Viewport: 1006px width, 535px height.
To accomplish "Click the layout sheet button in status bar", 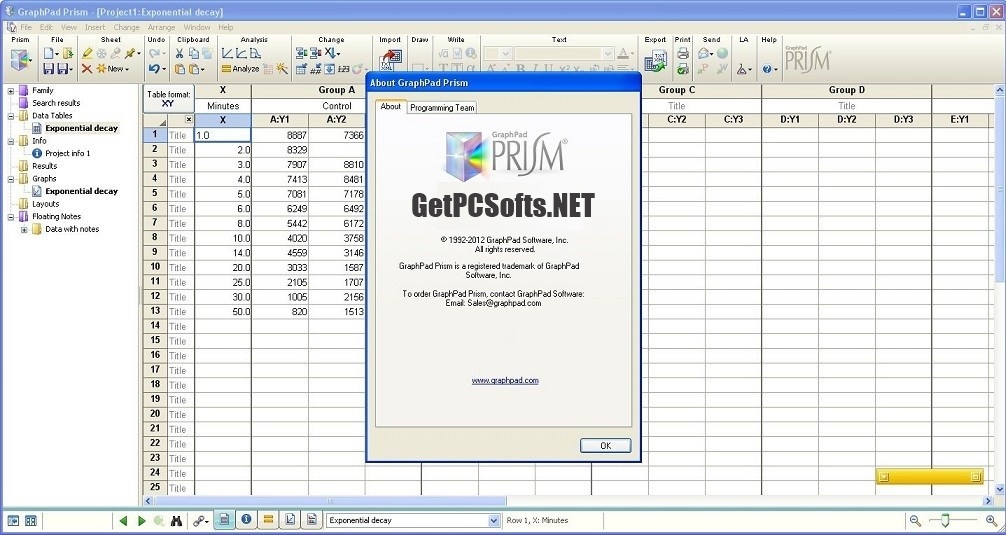I will click(311, 520).
